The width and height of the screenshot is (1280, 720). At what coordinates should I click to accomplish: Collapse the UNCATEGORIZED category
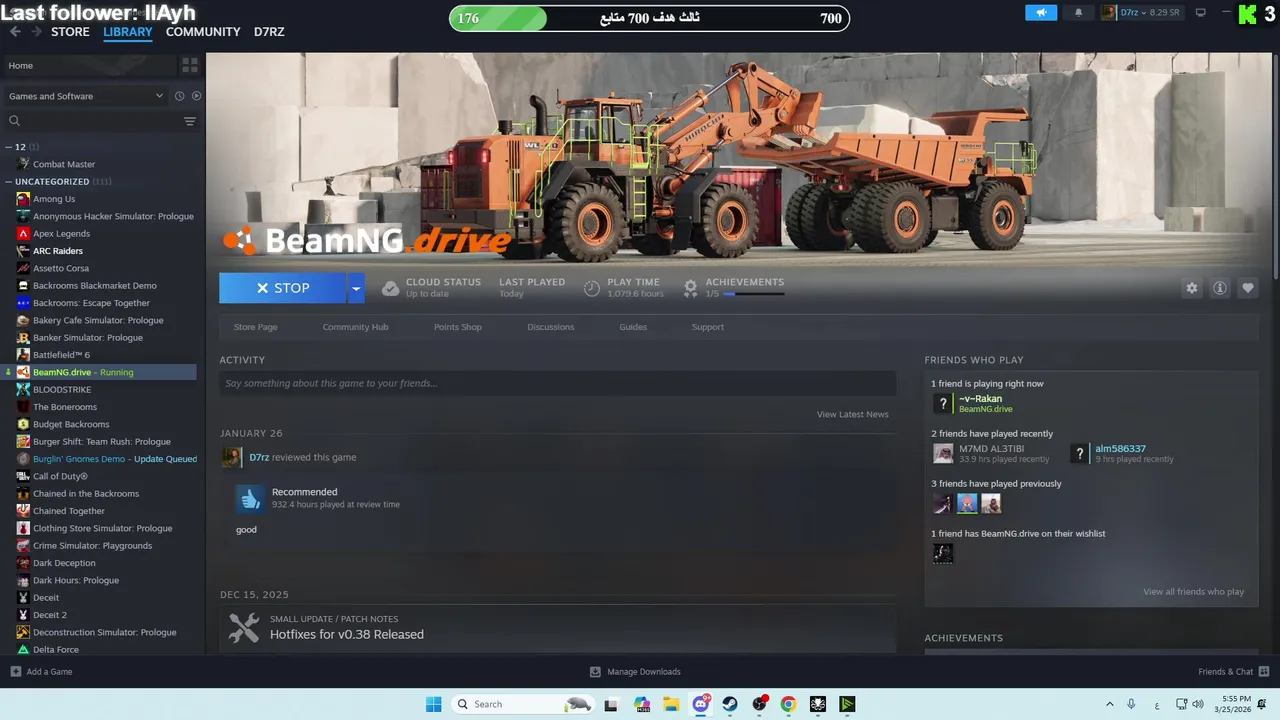point(9,182)
